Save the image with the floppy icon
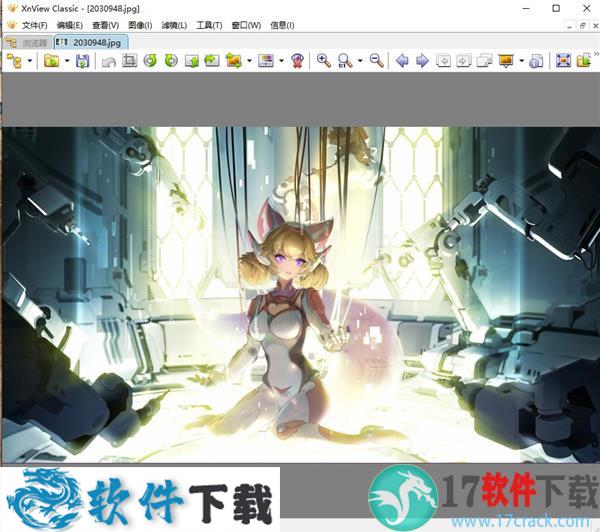This screenshot has height=532, width=600. pyautogui.click(x=82, y=61)
